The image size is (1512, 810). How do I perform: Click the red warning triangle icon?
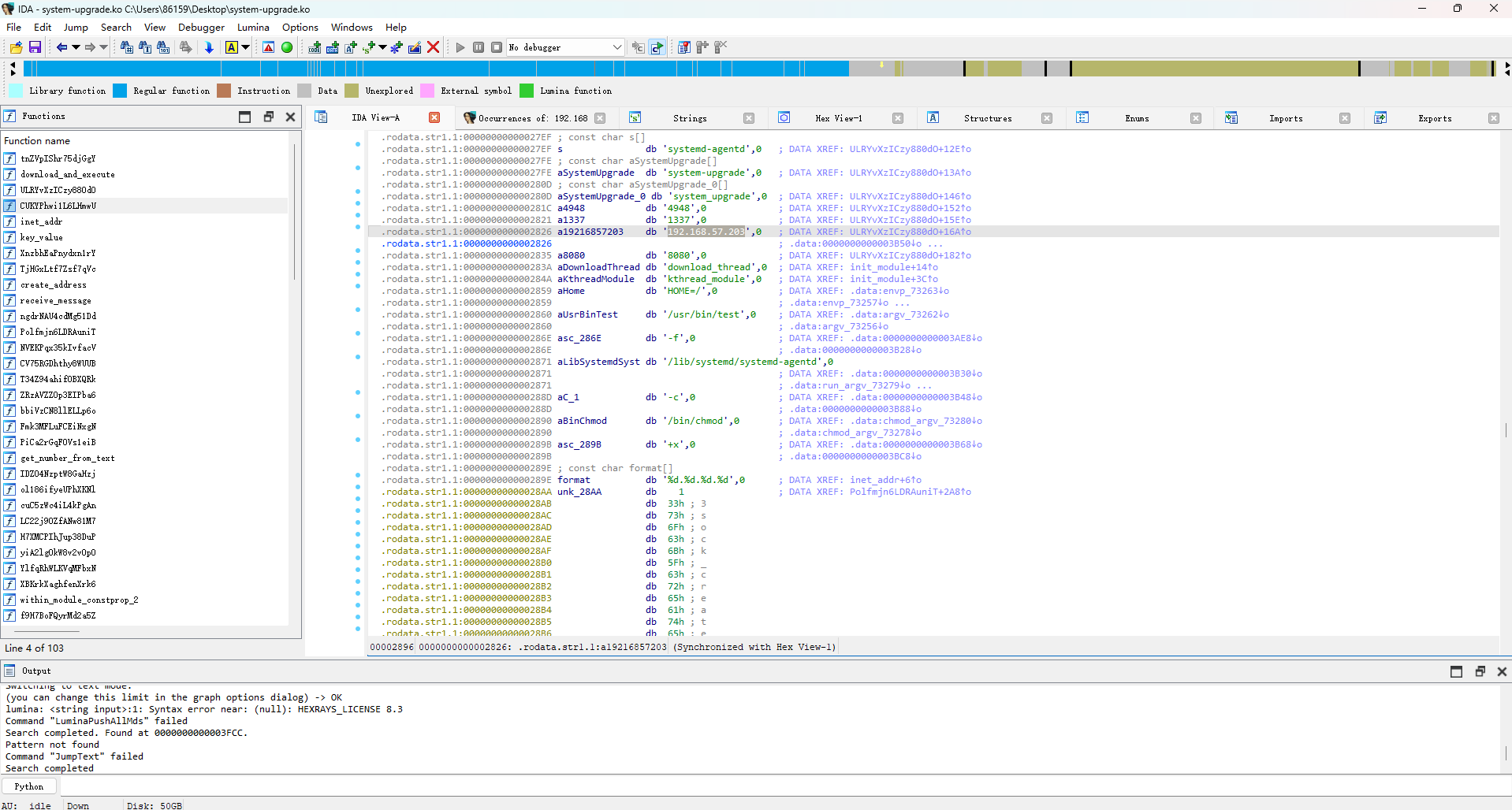click(268, 47)
